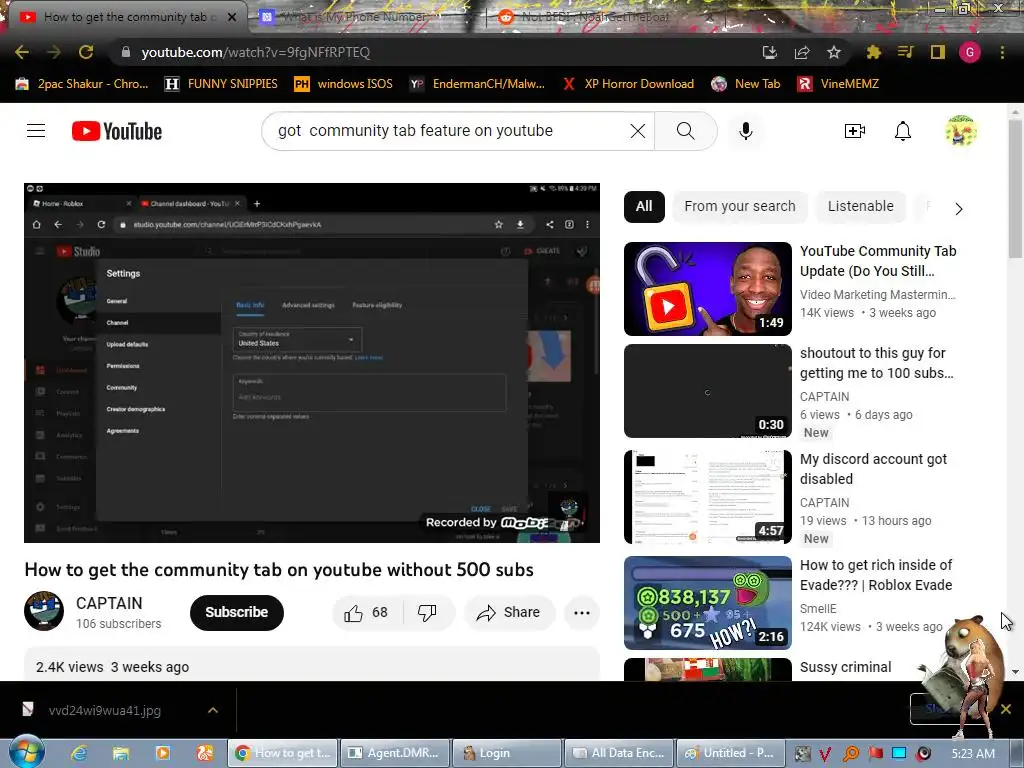Open Chrome profile G avatar
Viewport: 1024px width, 768px height.
coord(970,52)
